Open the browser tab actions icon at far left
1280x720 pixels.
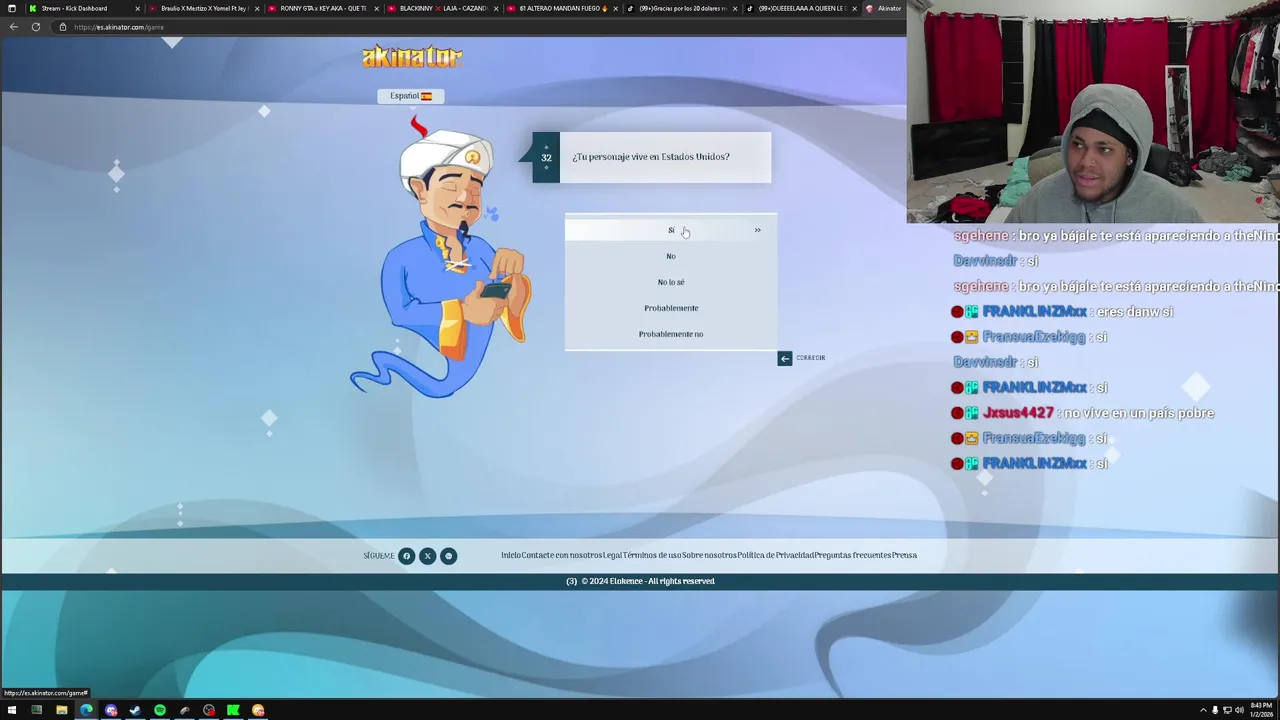coord(11,8)
